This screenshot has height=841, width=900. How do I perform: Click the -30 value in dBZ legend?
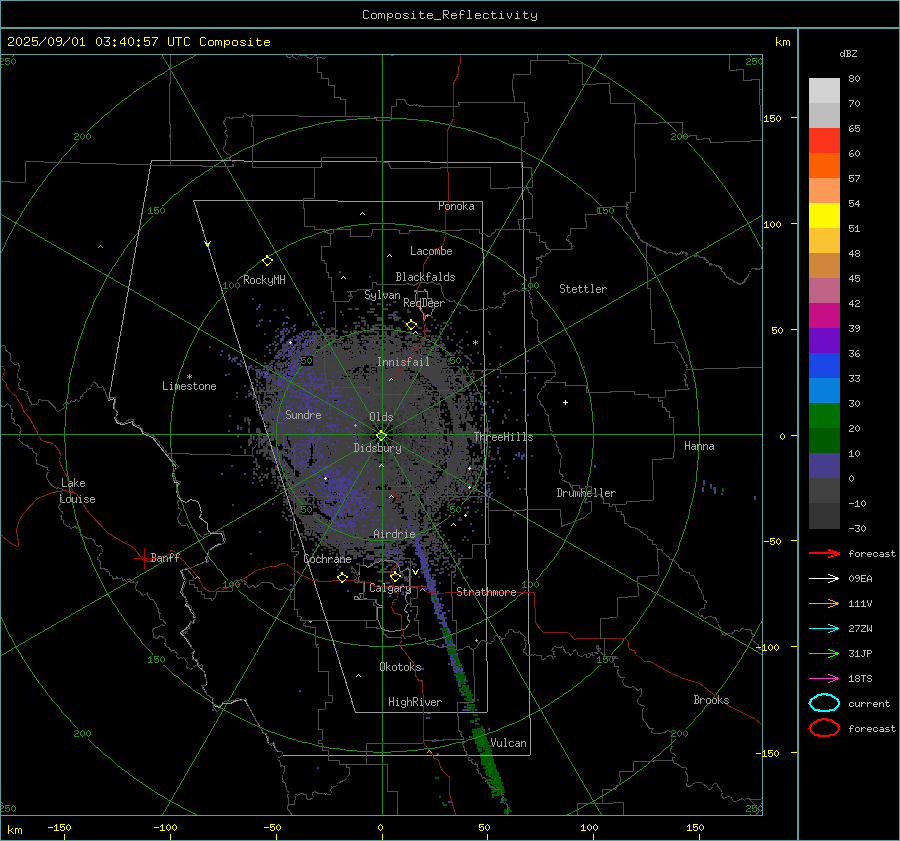(857, 528)
